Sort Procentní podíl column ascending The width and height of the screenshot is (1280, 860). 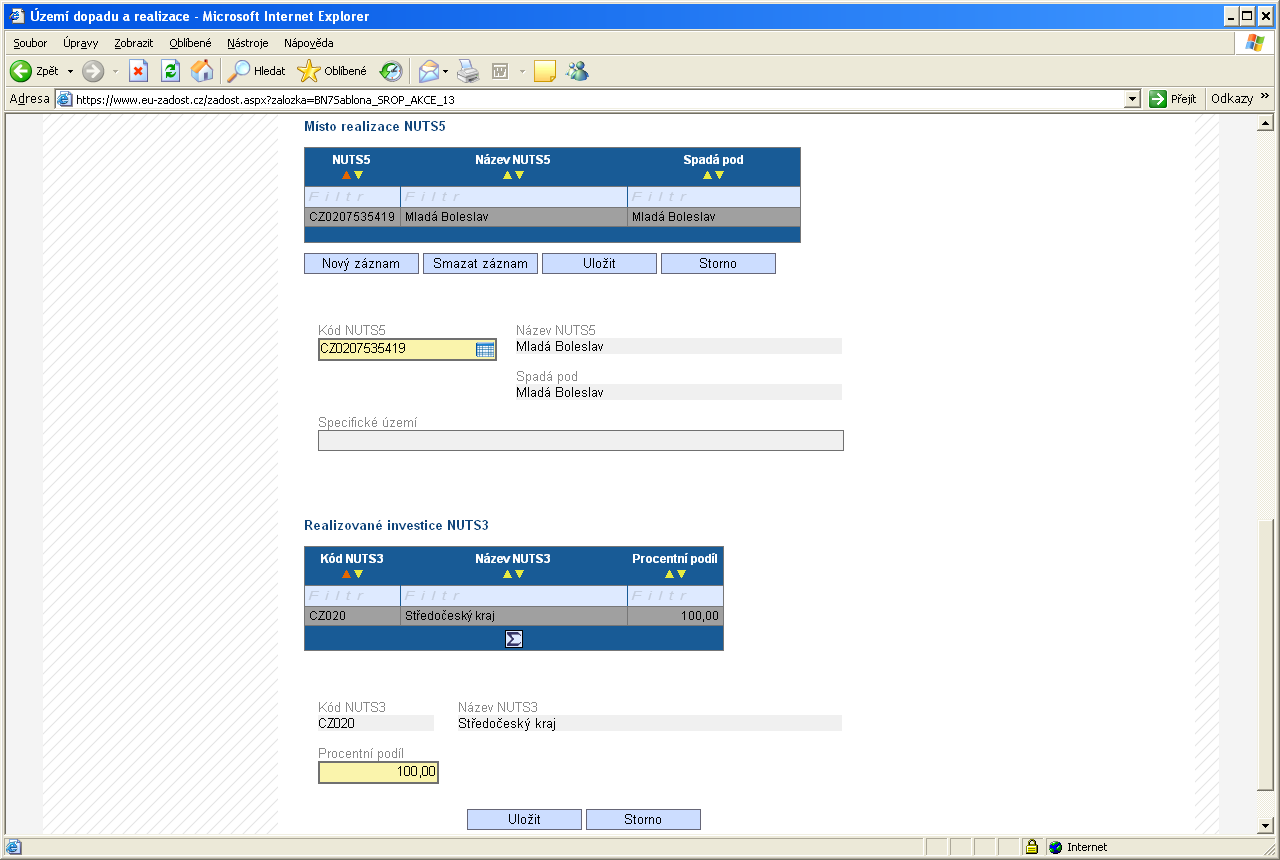point(669,574)
